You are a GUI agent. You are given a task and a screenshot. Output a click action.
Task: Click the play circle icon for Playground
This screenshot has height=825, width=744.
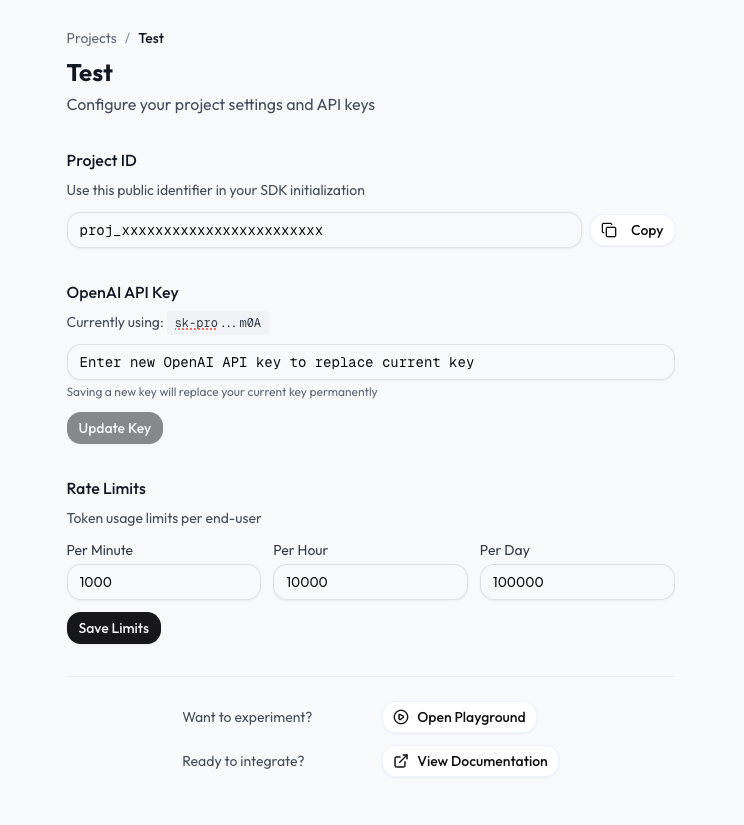point(401,717)
